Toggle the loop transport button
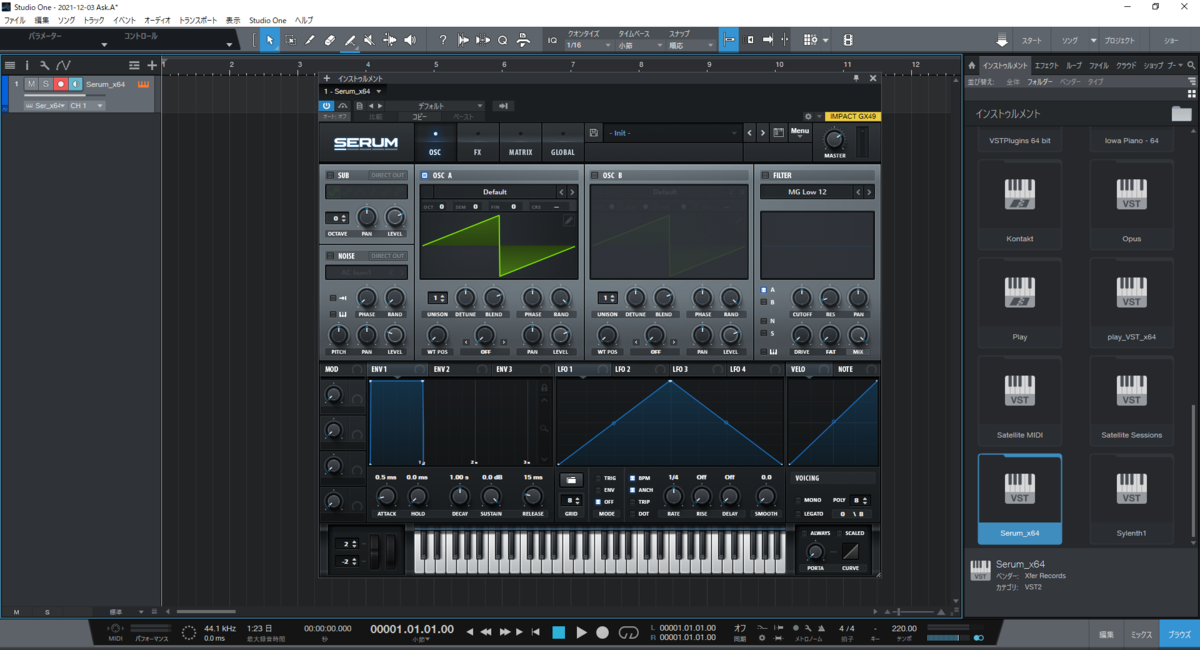 629,632
